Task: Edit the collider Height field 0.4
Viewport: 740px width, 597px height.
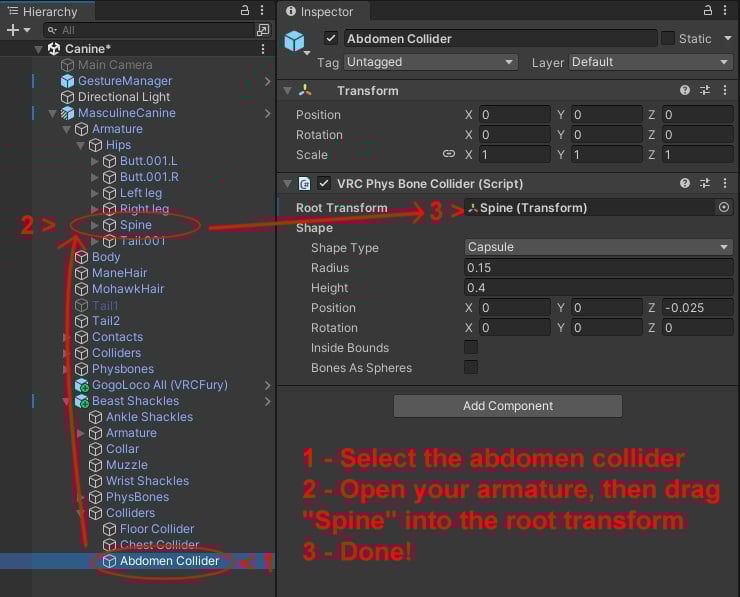Action: coord(598,287)
